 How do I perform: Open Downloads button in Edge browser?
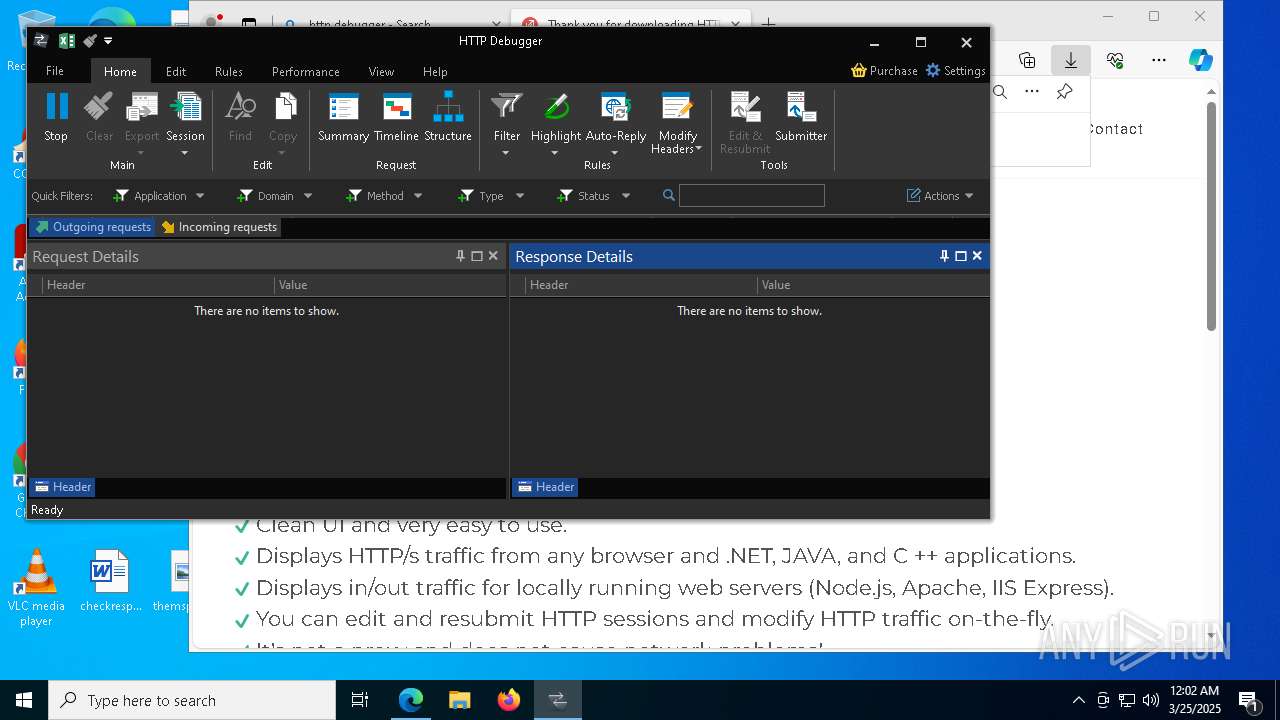point(1071,60)
